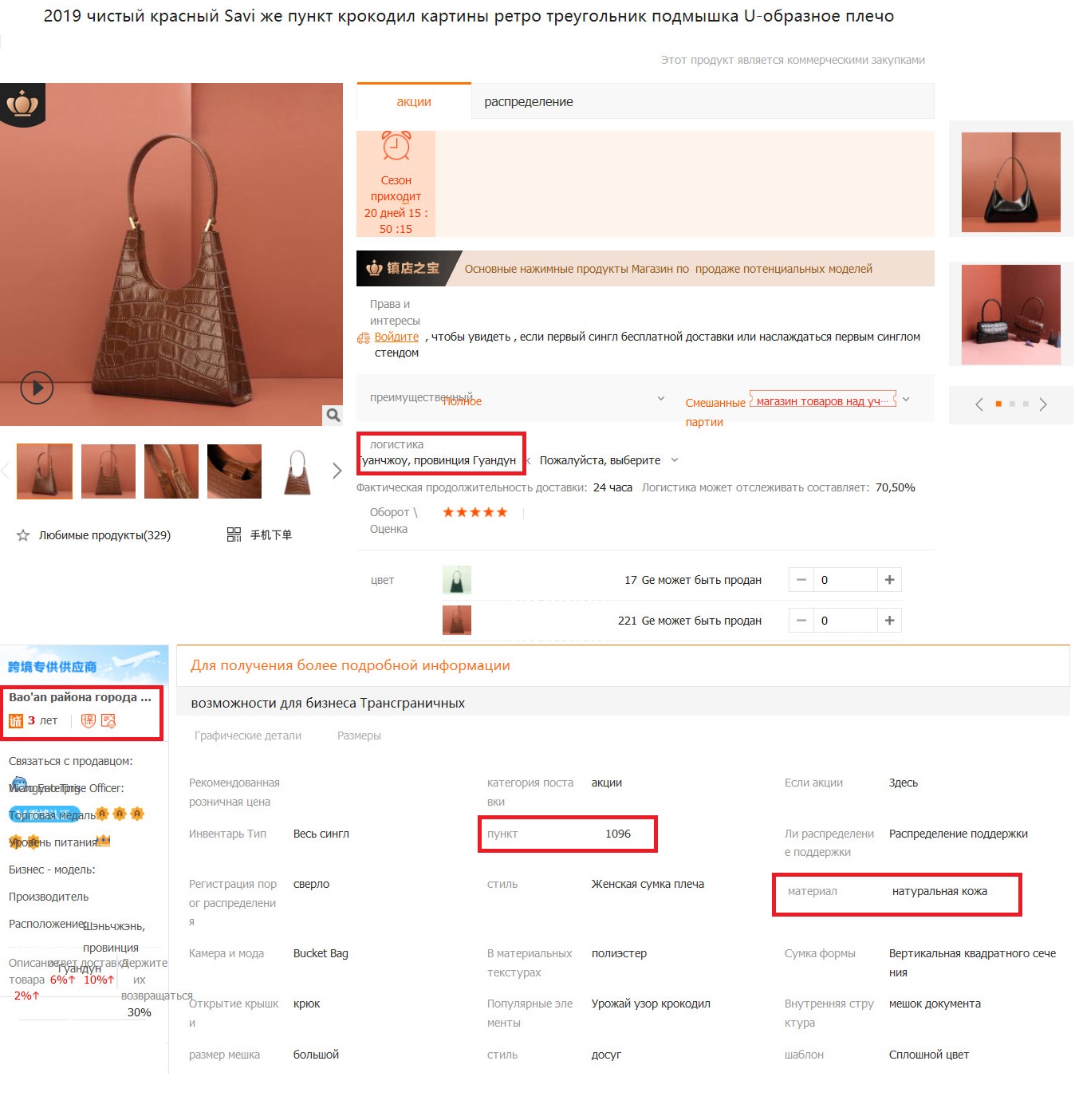Expand the 'преимущественный' dropdown arrow
1075x1120 pixels.
tap(660, 398)
